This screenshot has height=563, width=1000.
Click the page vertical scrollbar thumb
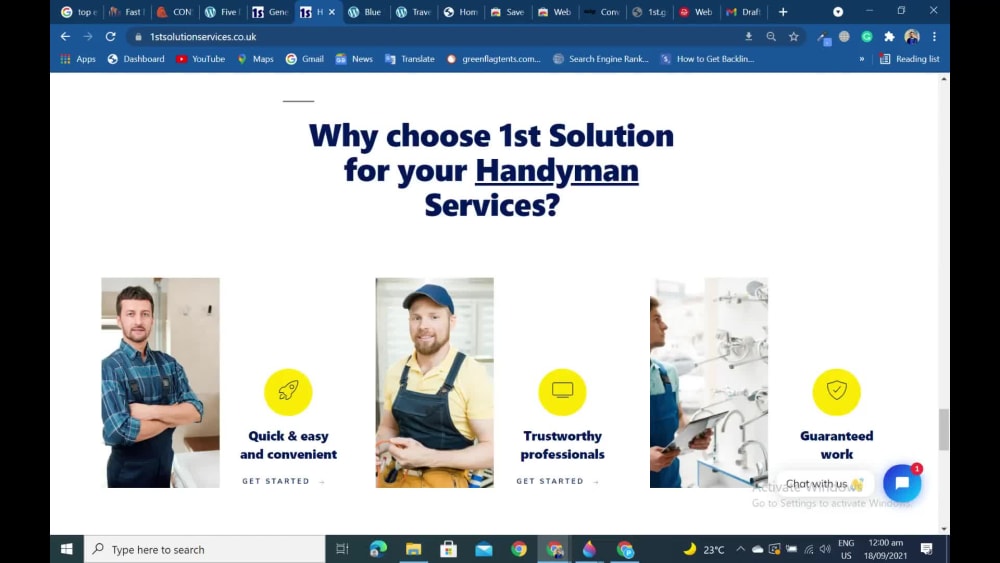pyautogui.click(x=943, y=429)
